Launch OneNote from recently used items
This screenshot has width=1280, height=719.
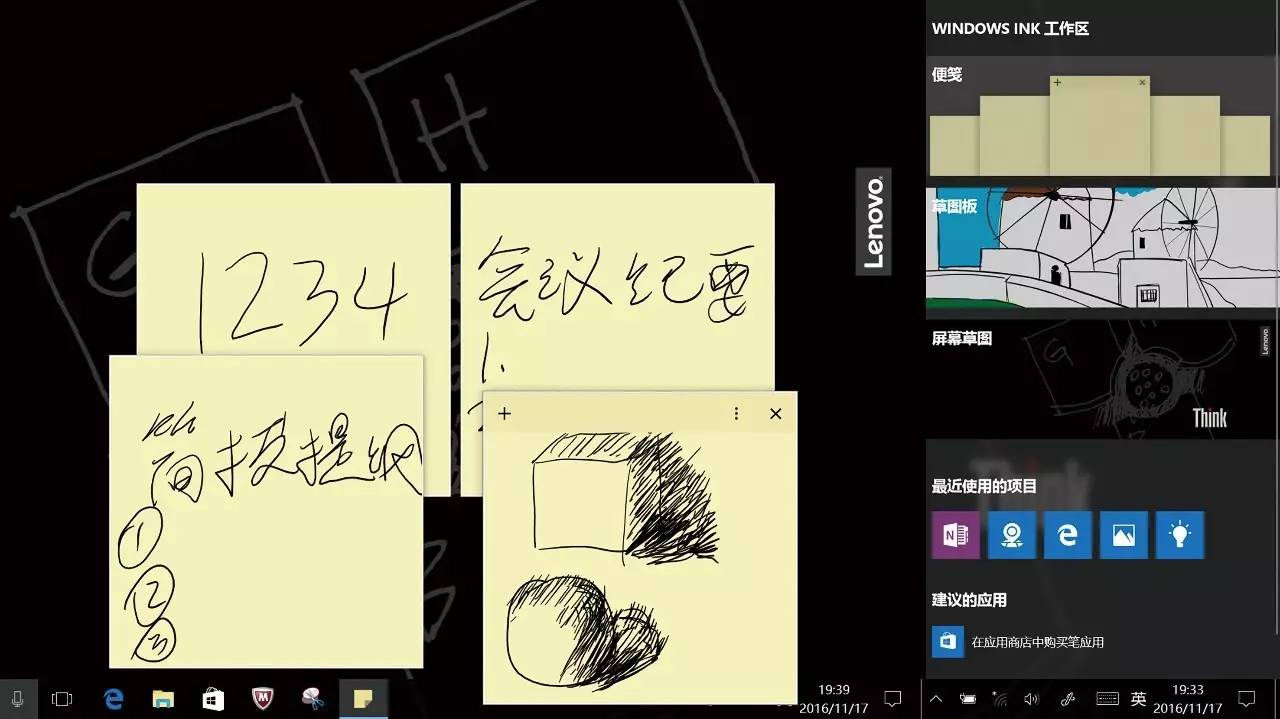[955, 535]
